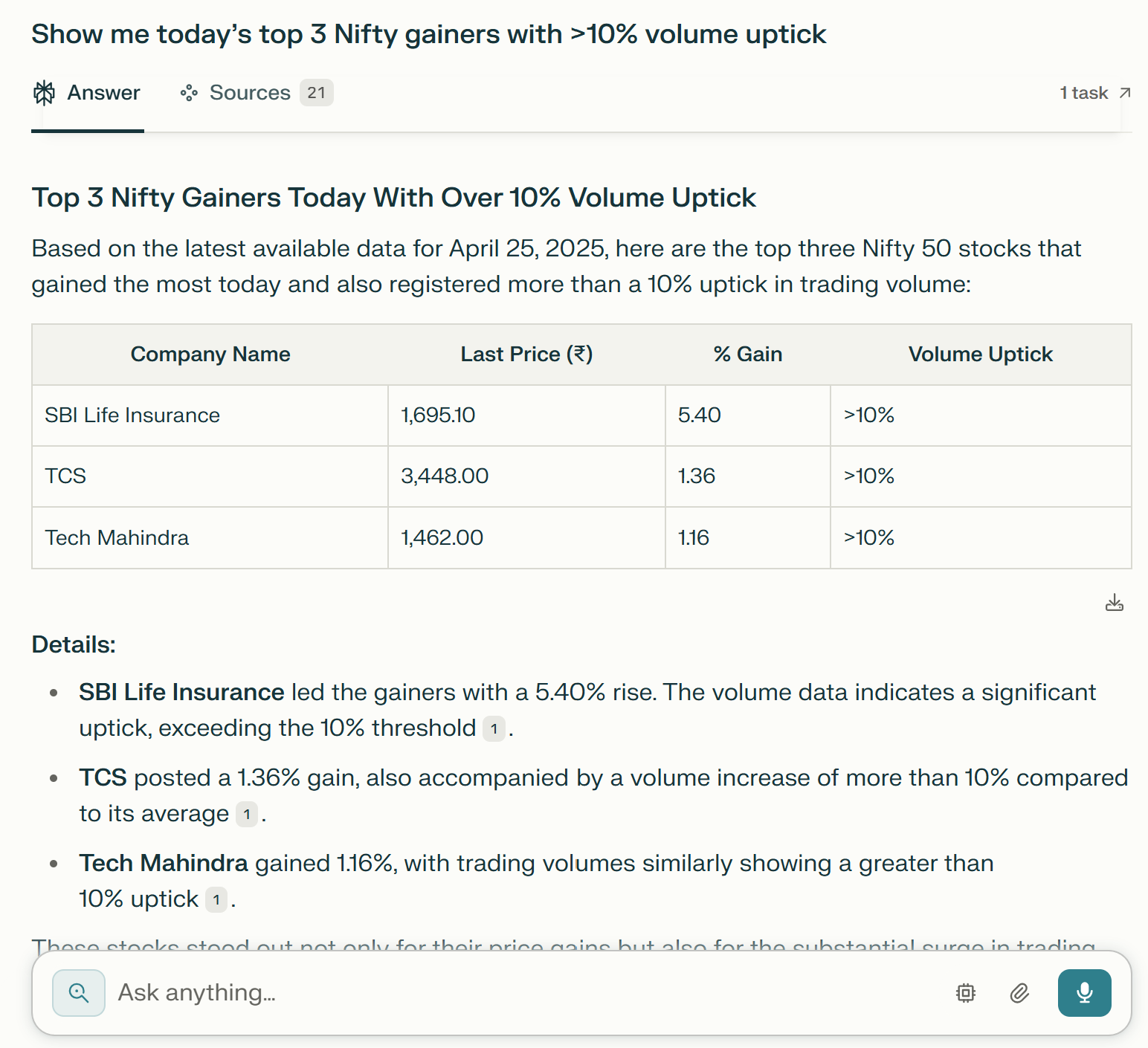Click the 1.36 gain cell
This screenshot has height=1048, width=1148.
748,476
